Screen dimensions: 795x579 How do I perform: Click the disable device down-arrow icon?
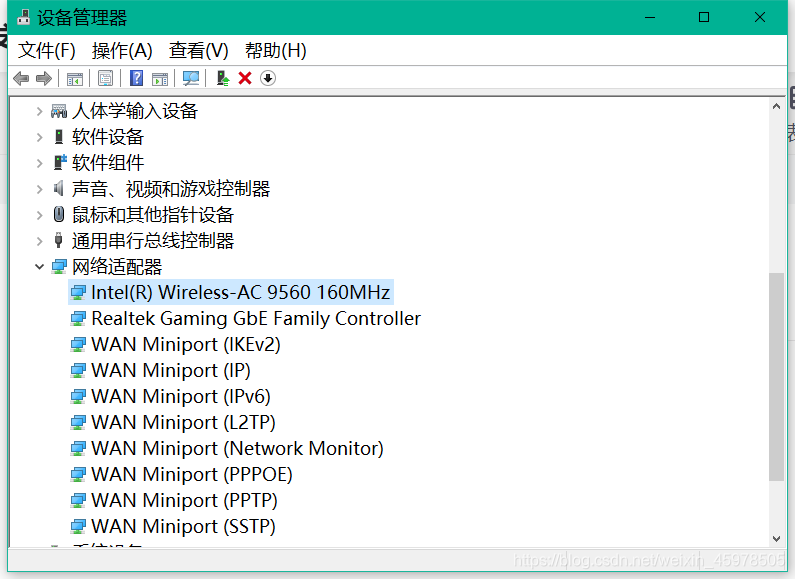(x=268, y=78)
